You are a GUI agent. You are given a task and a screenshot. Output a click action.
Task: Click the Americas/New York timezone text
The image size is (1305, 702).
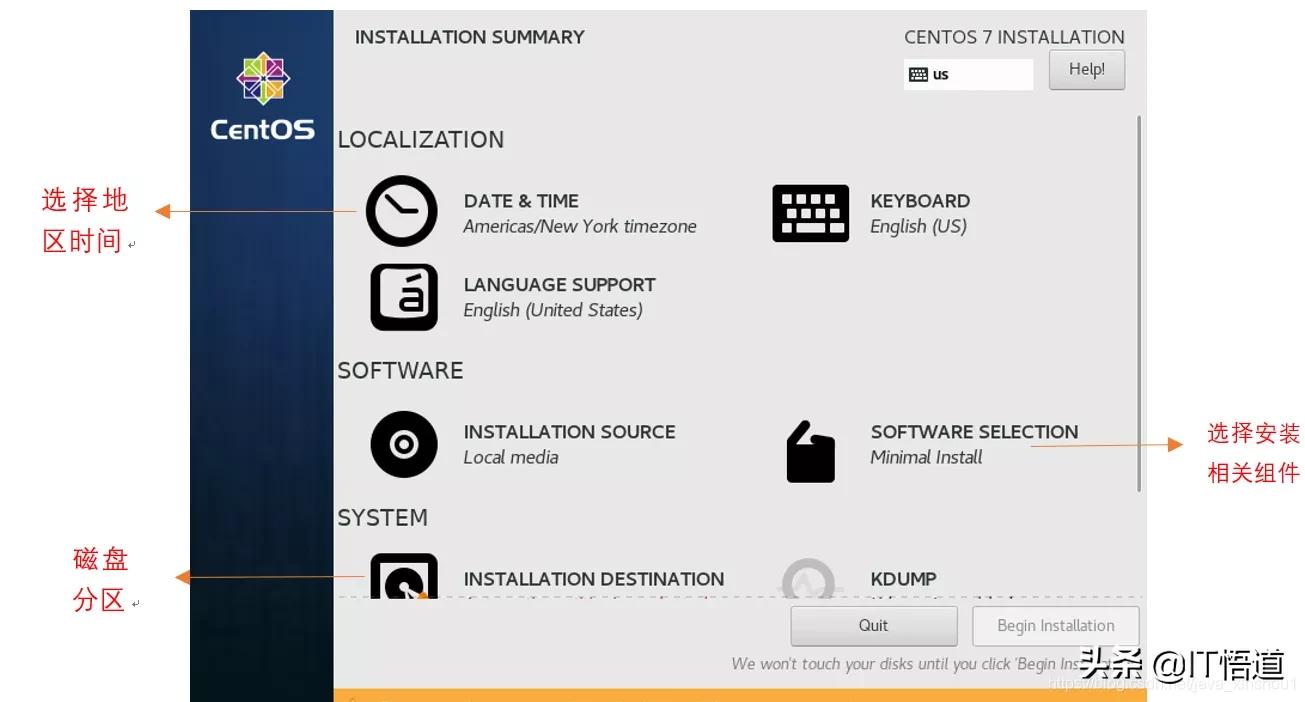point(579,226)
